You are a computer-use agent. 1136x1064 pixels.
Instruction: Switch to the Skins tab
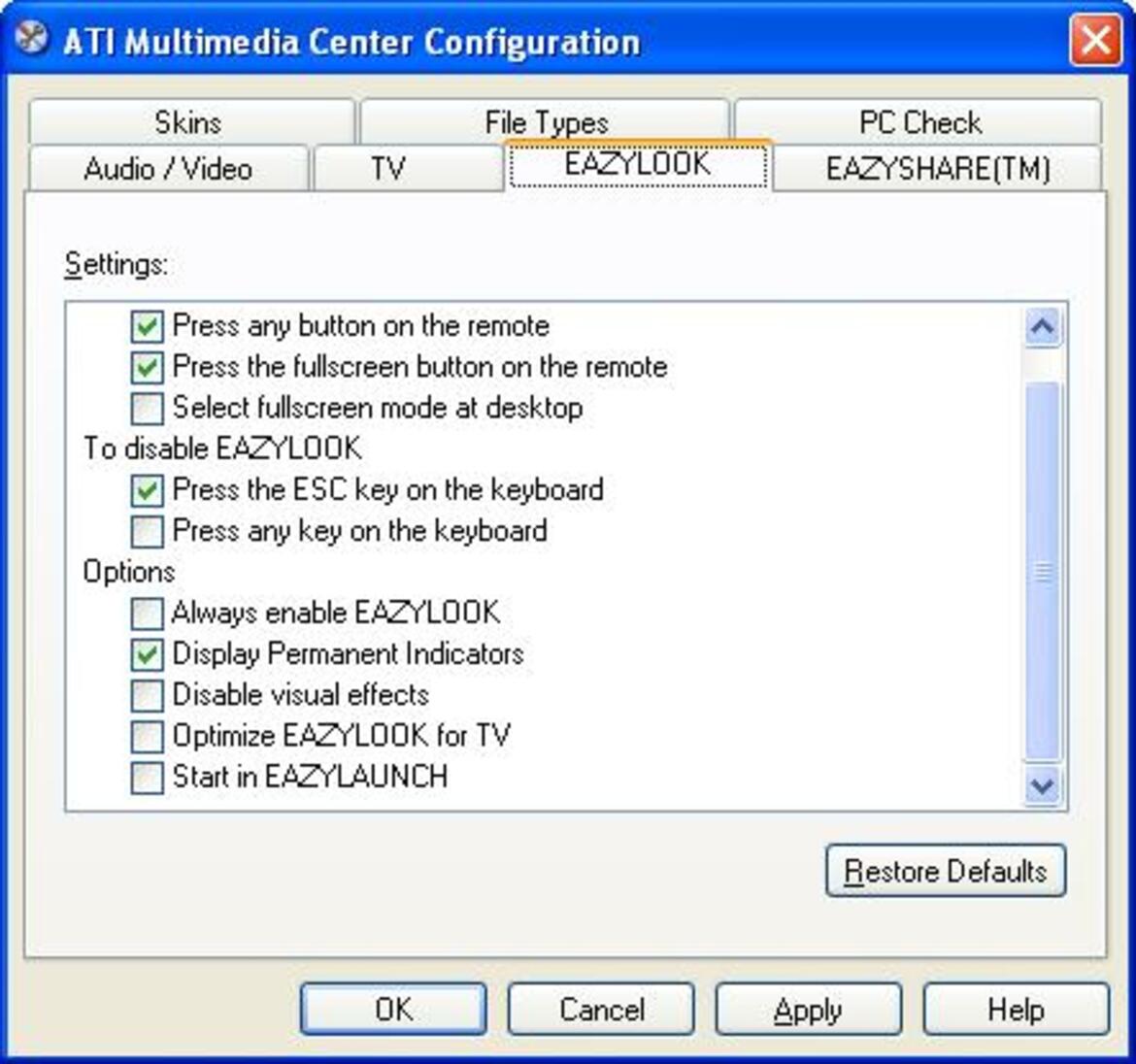coord(191,121)
